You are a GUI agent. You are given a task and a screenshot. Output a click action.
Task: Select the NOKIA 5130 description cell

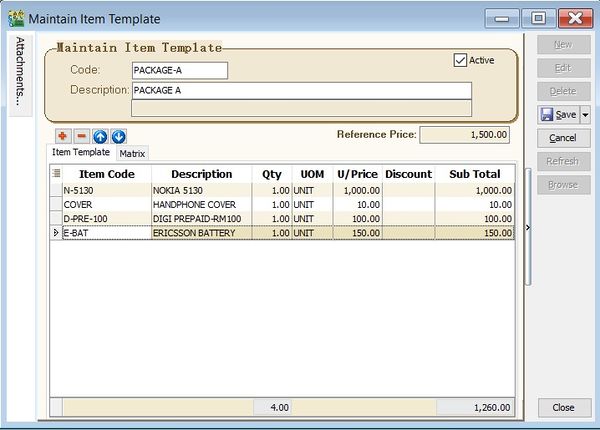pos(201,189)
